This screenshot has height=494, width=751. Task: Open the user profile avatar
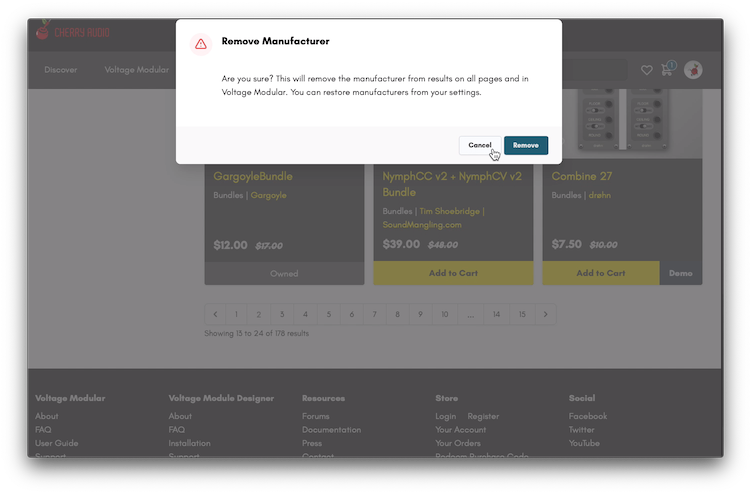point(693,70)
